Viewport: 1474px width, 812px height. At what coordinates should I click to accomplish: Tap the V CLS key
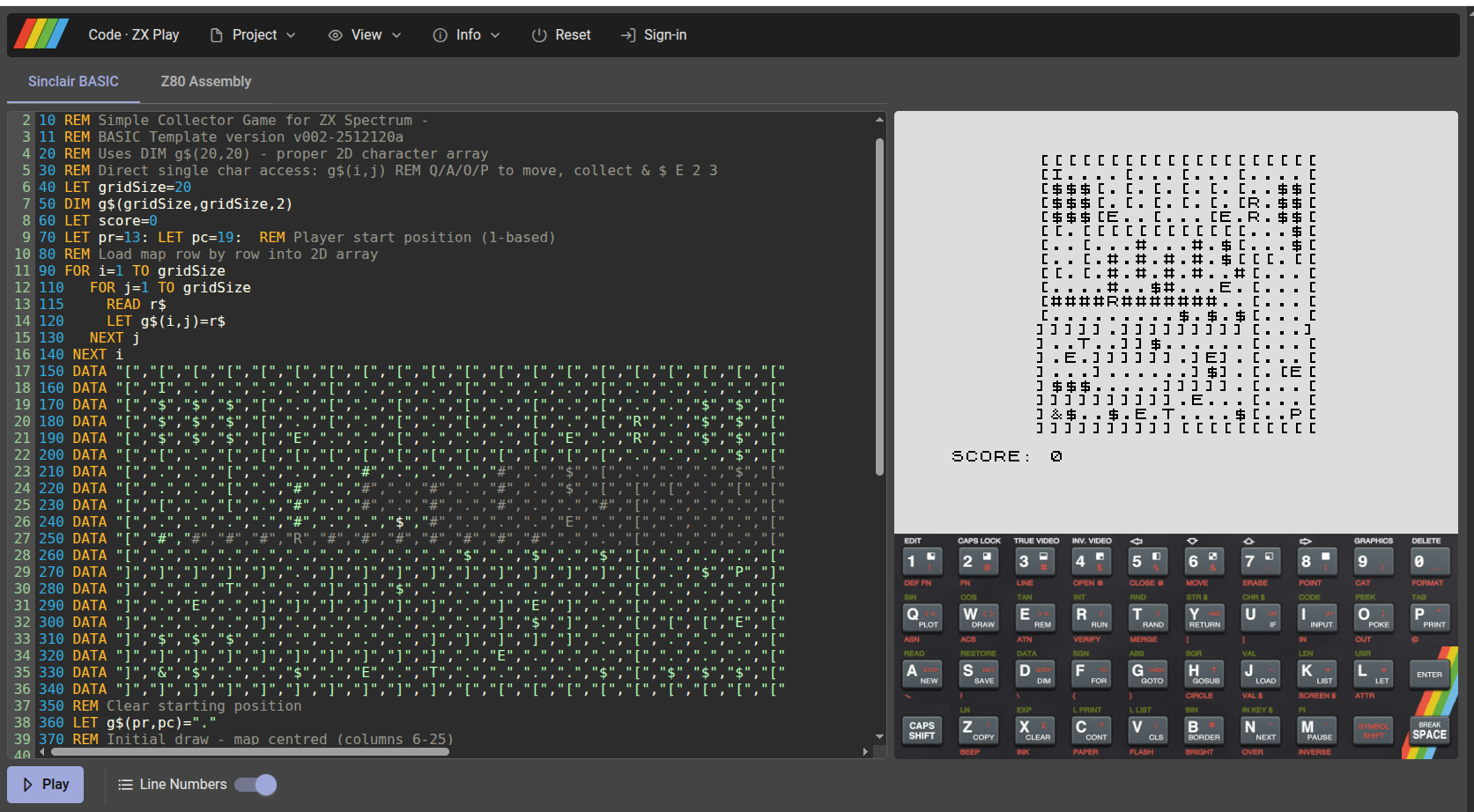point(1148,730)
